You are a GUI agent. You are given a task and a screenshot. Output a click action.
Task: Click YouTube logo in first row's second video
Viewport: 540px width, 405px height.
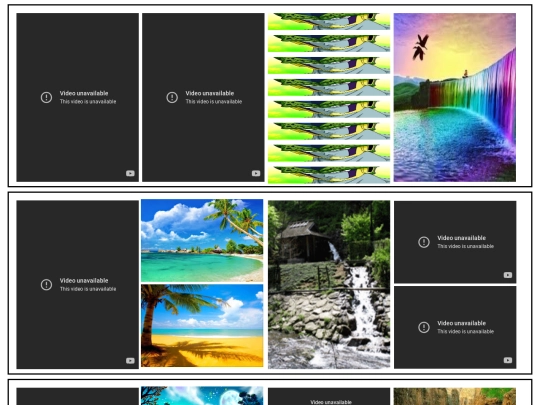pos(256,173)
